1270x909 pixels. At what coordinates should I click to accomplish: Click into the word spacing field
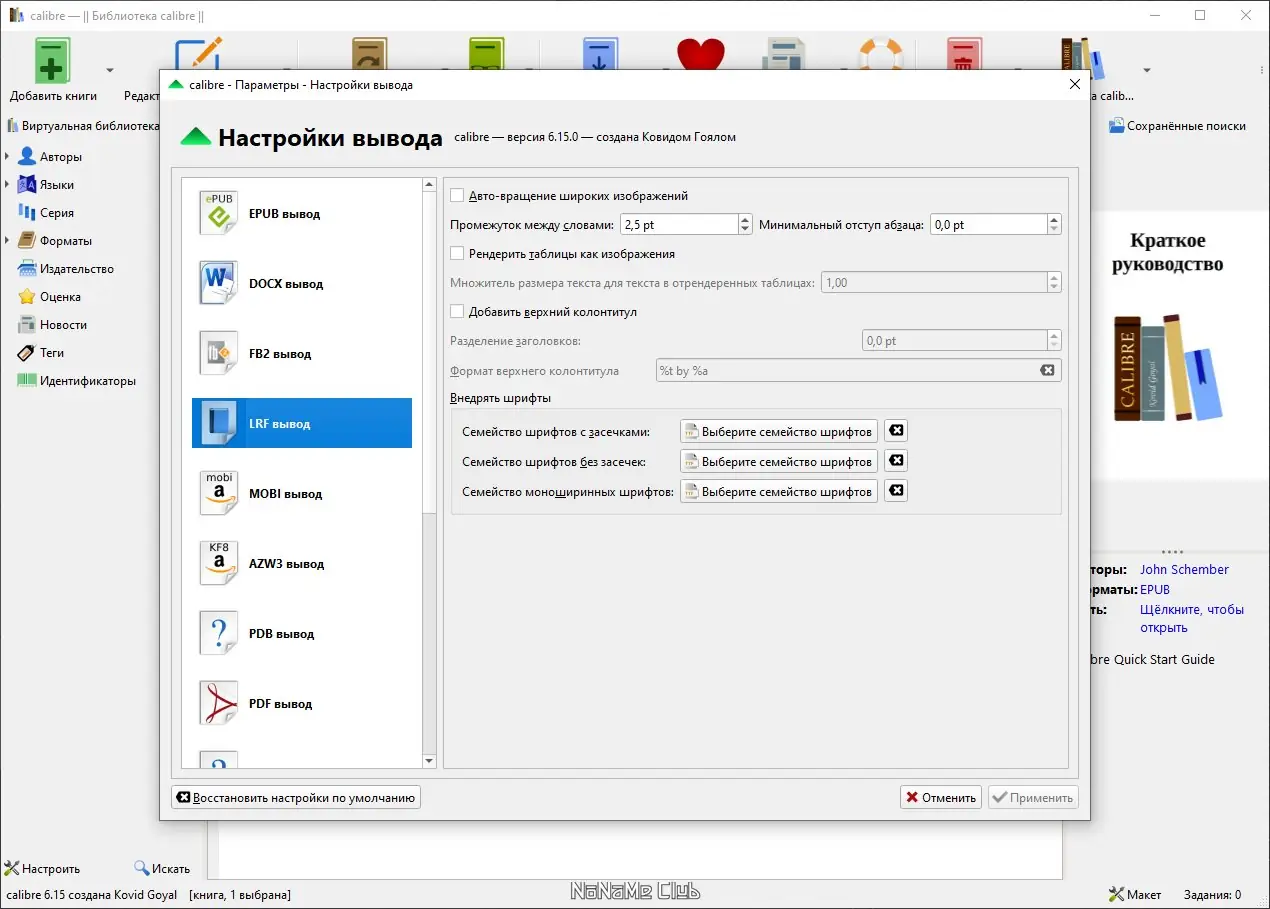pyautogui.click(x=679, y=225)
